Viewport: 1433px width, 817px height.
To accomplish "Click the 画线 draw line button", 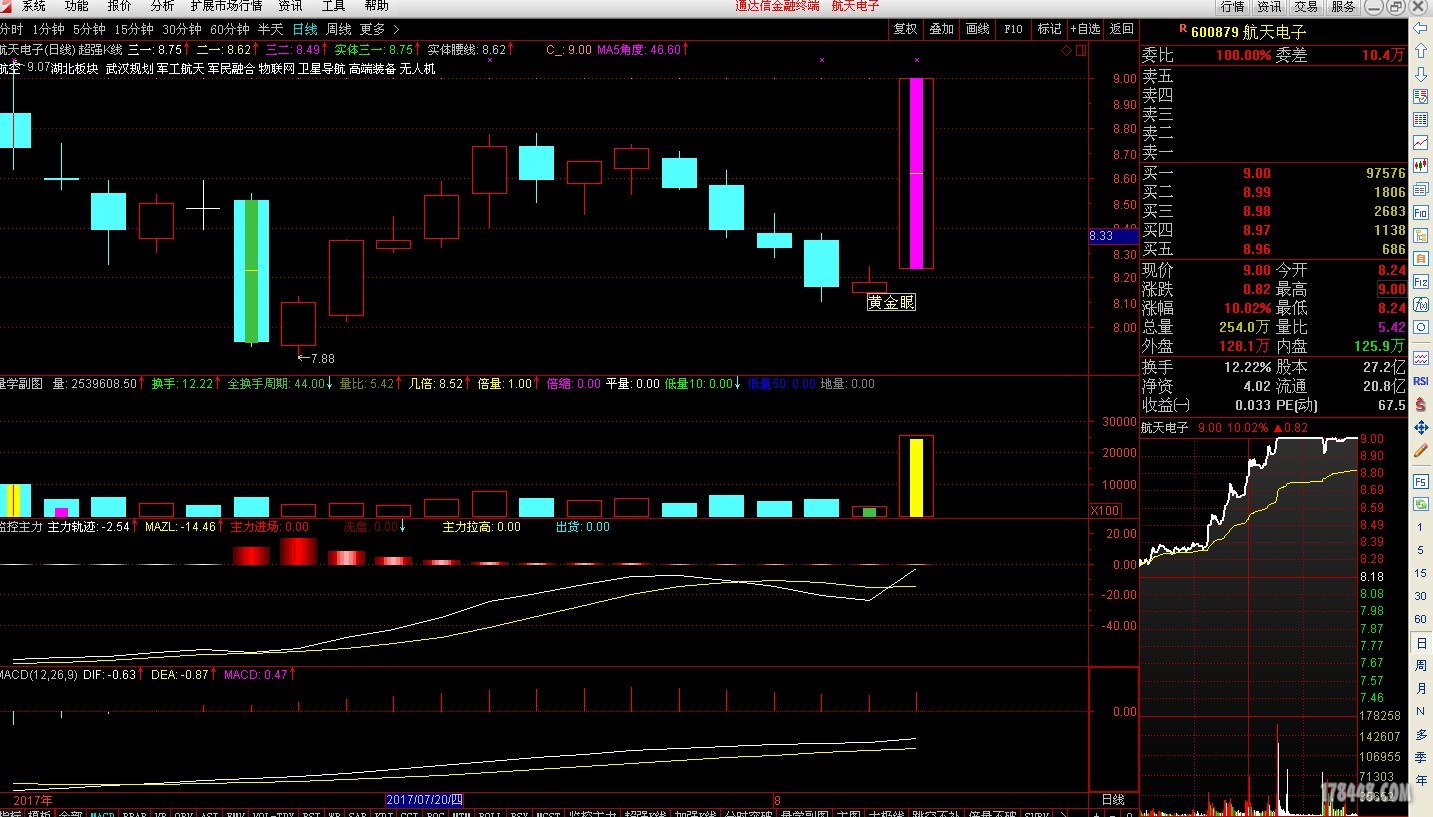I will coord(977,29).
